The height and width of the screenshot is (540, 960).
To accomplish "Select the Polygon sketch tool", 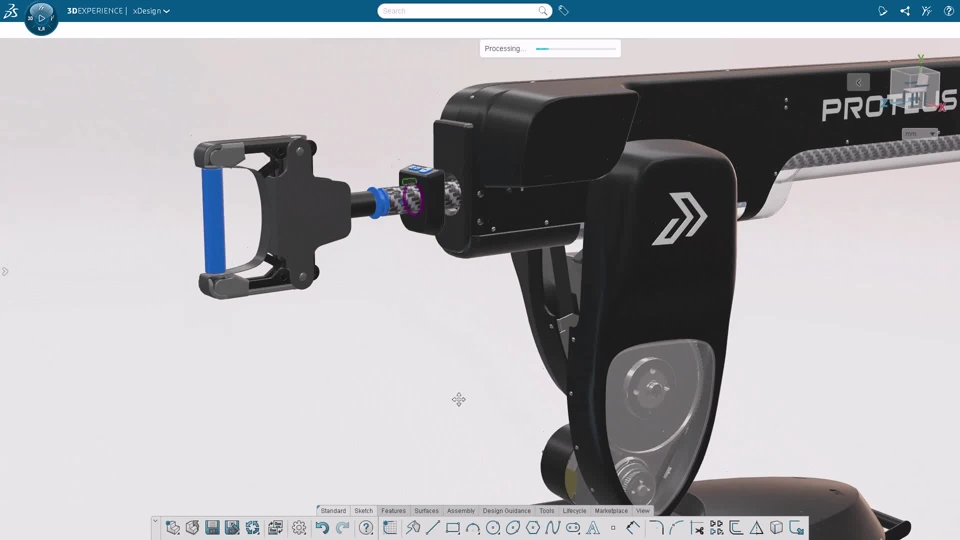I will coord(533,528).
